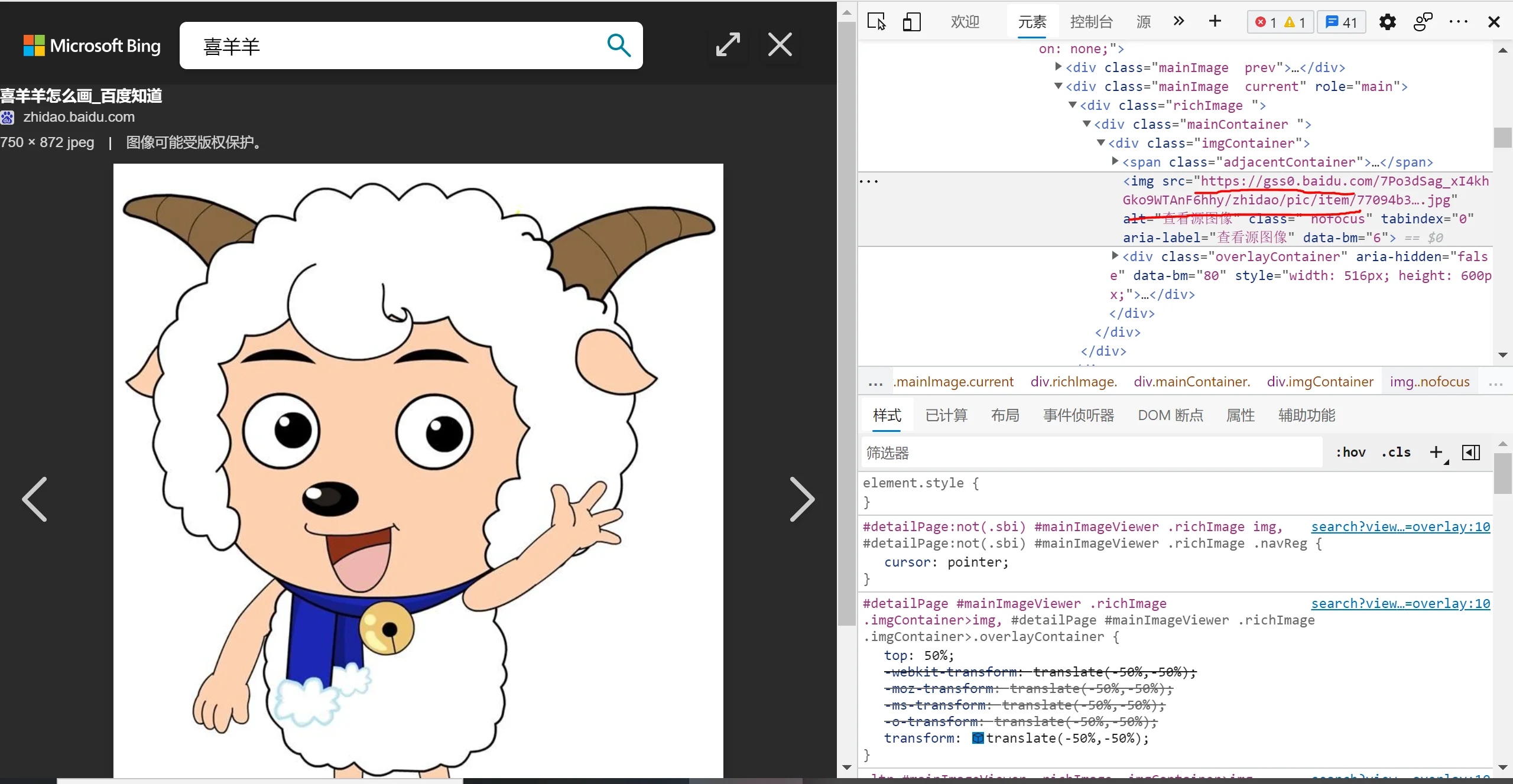
Task: Show earlier breadcrumbs with left ellipsis
Action: coord(875,384)
